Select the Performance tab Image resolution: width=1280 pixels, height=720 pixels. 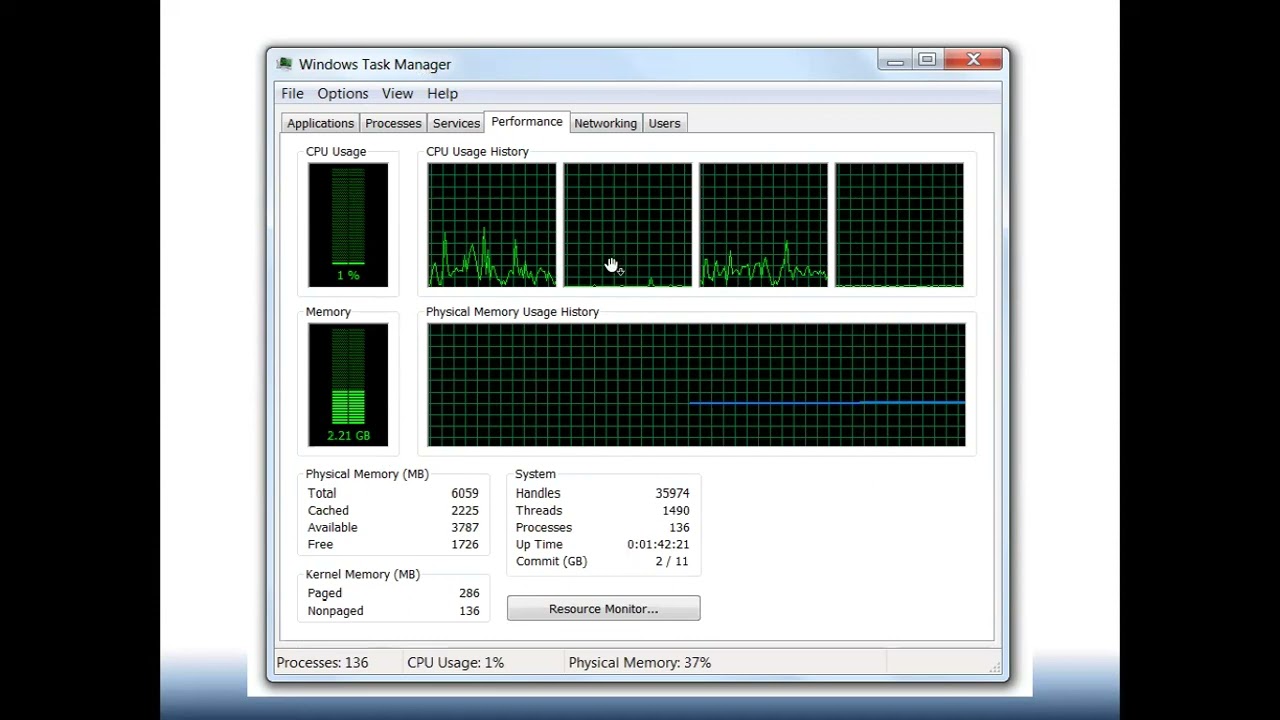[527, 121]
